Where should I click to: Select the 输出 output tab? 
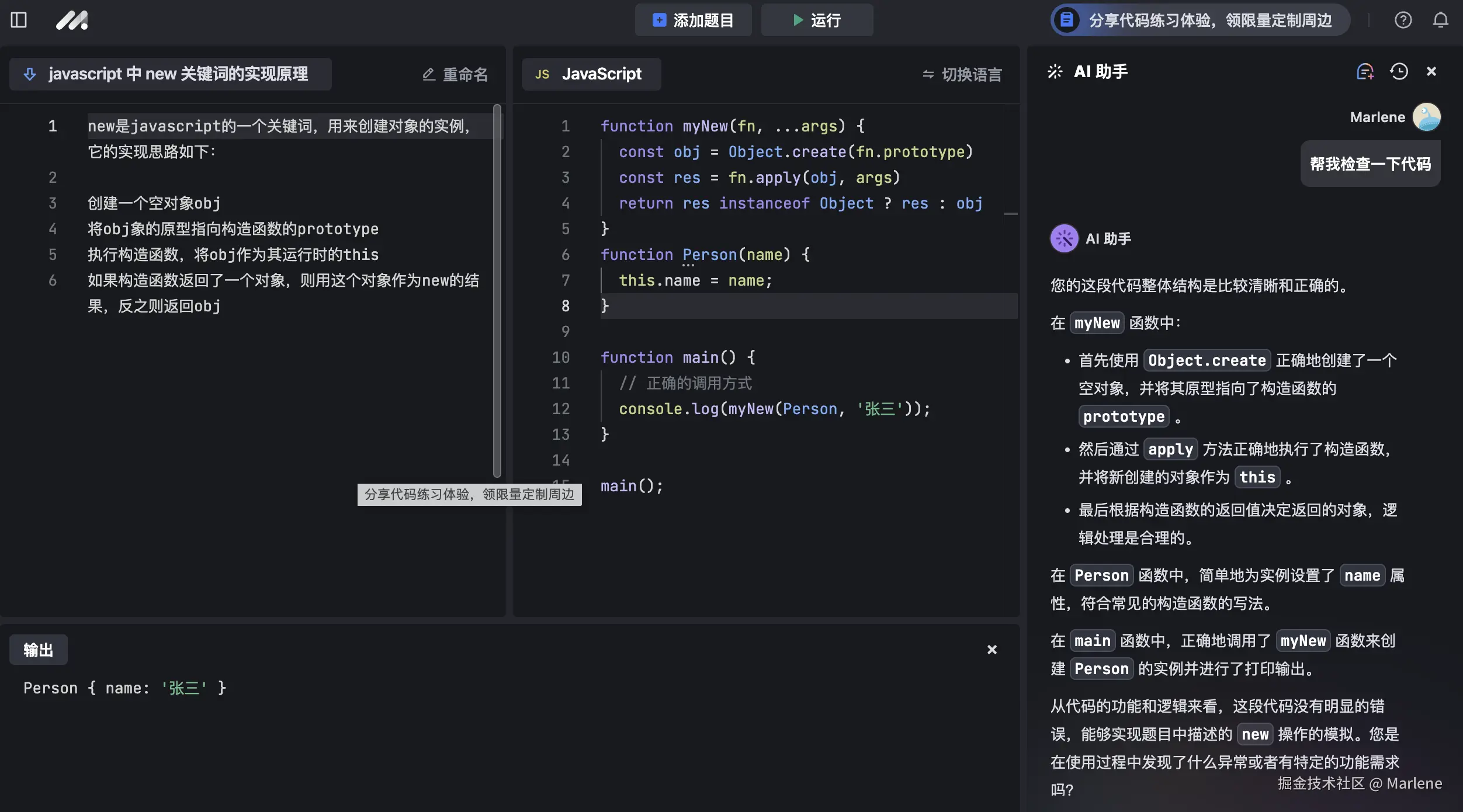[x=37, y=649]
